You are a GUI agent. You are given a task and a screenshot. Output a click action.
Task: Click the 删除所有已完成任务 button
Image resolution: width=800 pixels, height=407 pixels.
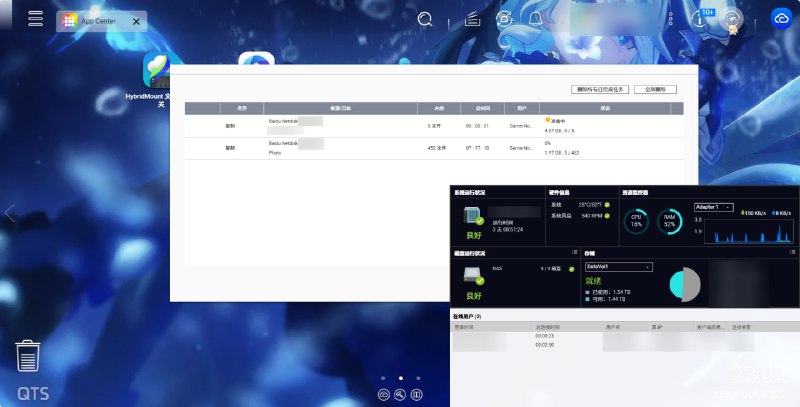click(598, 89)
